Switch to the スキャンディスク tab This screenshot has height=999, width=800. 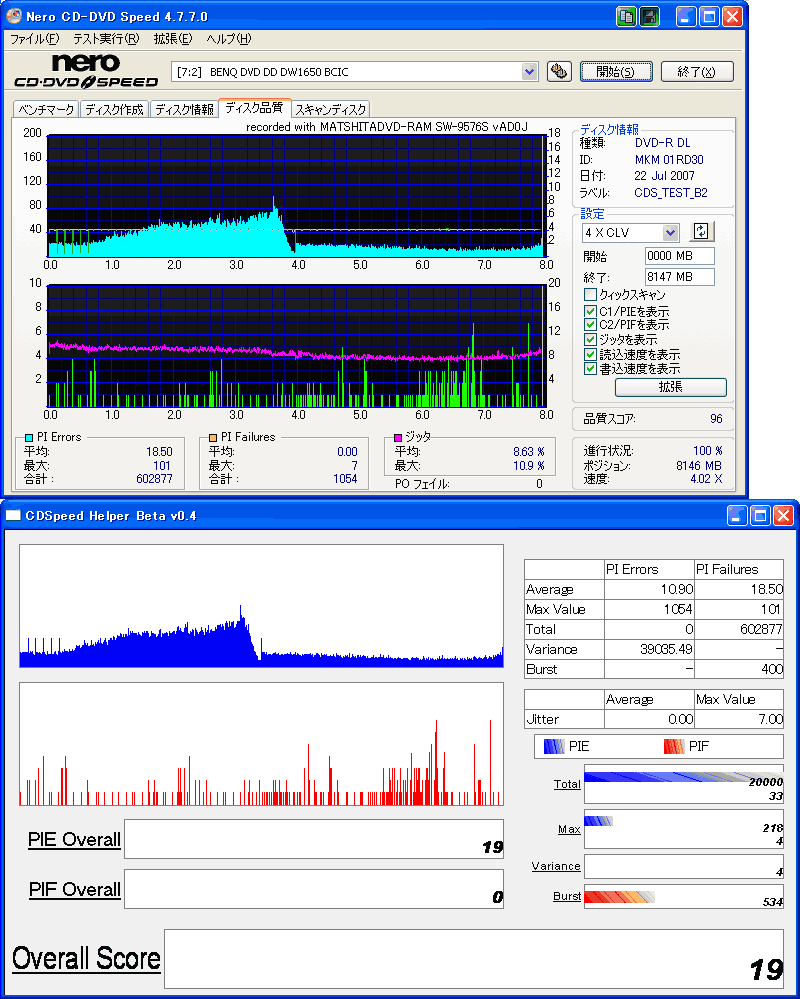point(331,110)
